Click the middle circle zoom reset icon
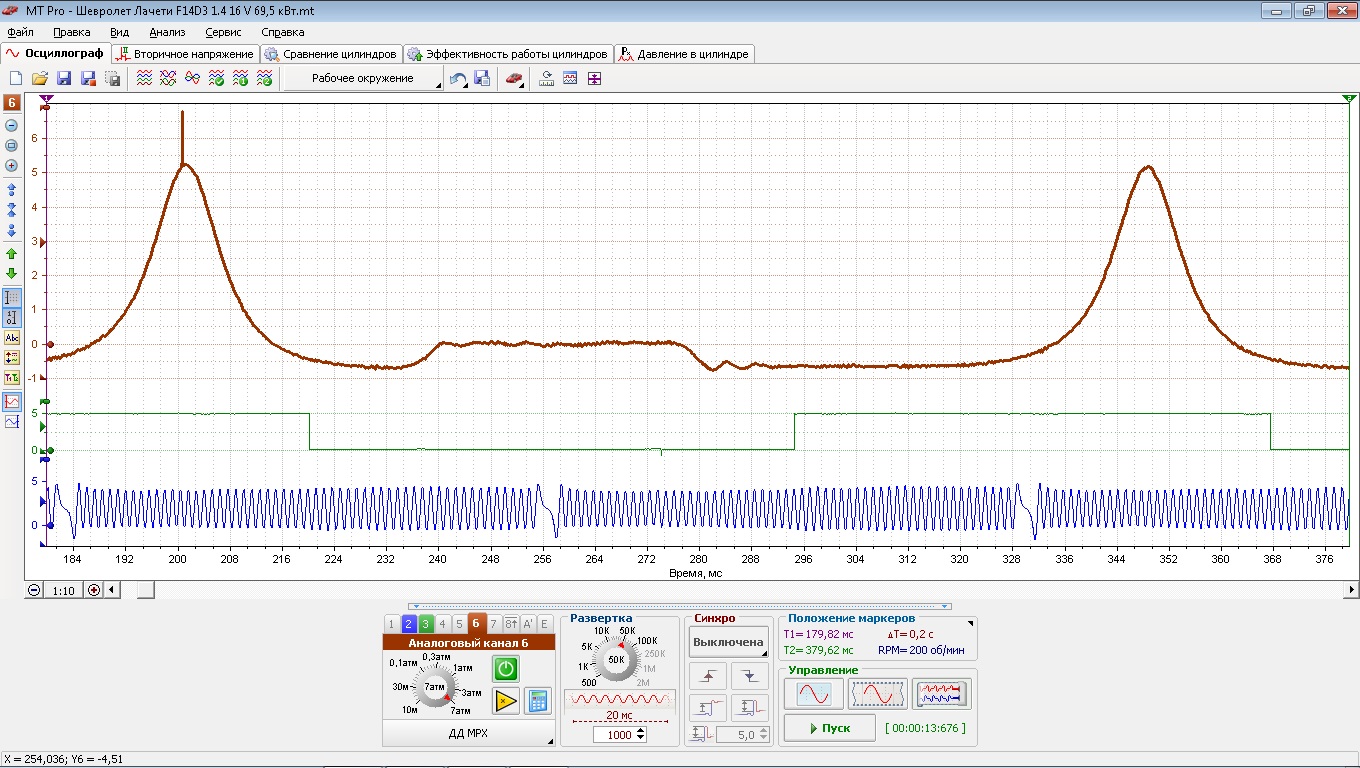 [12, 145]
